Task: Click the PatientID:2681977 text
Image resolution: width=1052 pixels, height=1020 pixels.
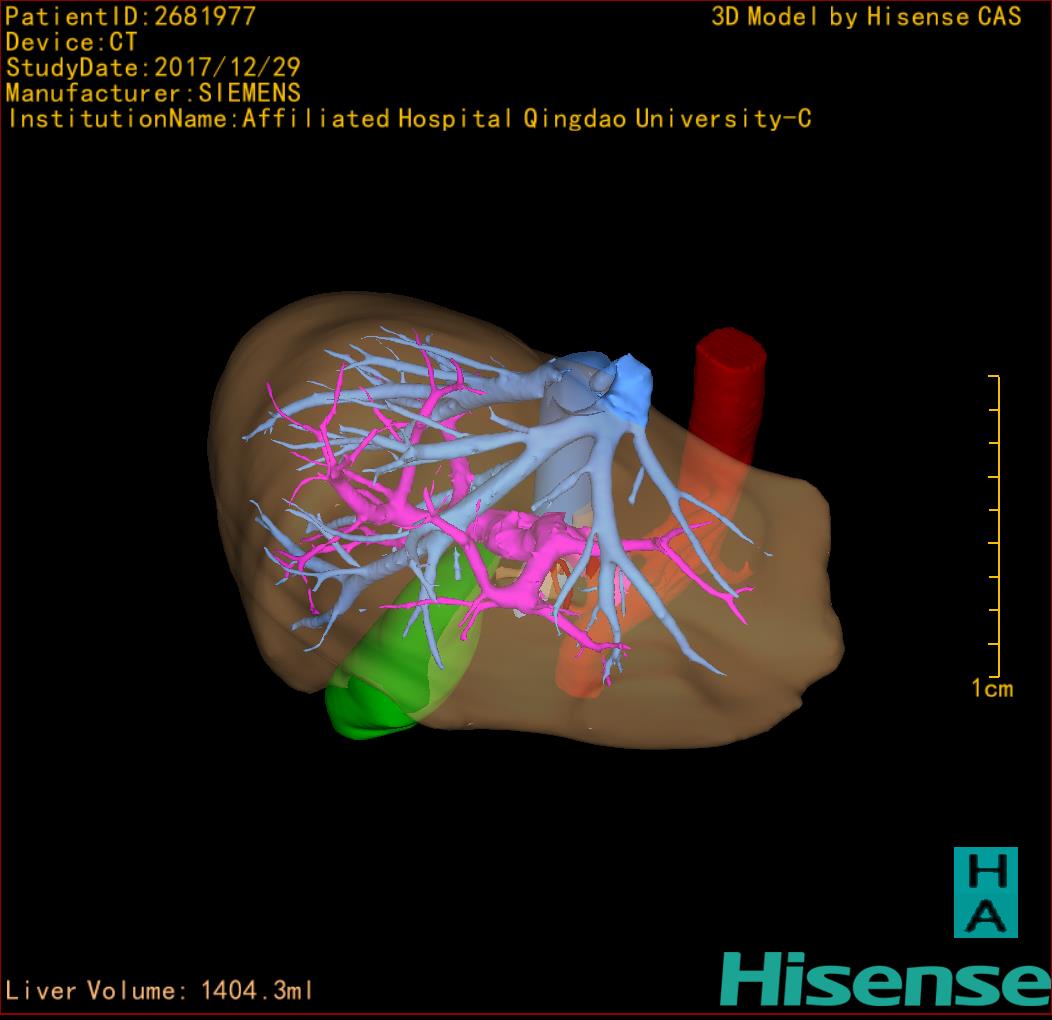Action: pyautogui.click(x=131, y=16)
